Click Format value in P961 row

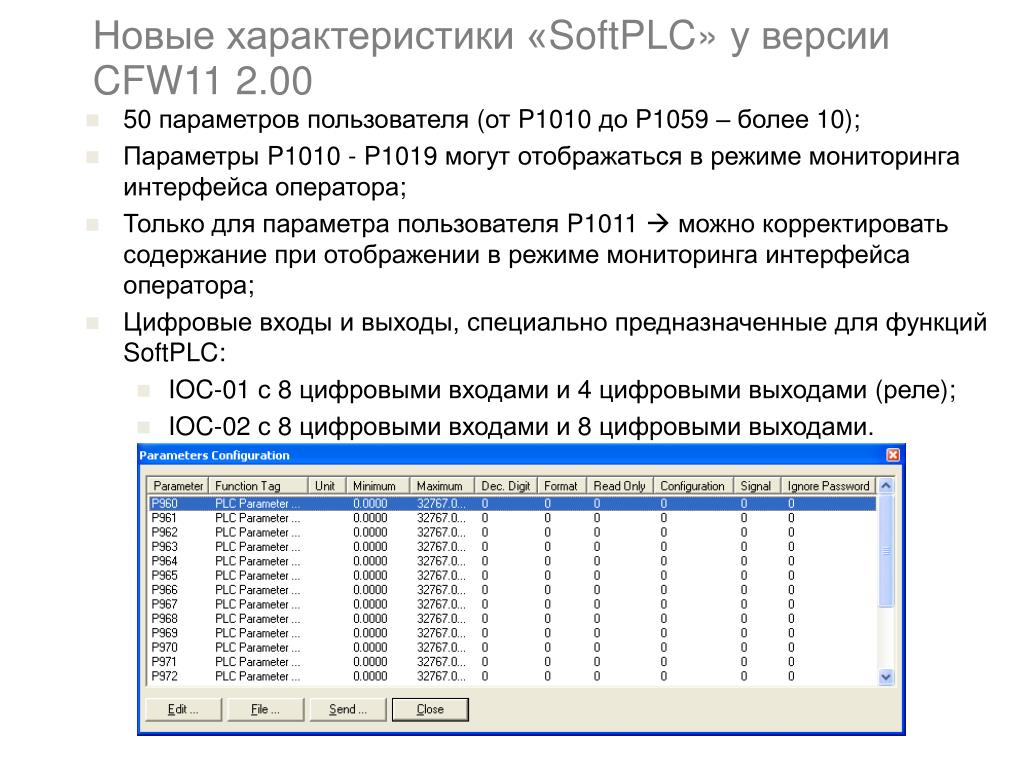(547, 518)
